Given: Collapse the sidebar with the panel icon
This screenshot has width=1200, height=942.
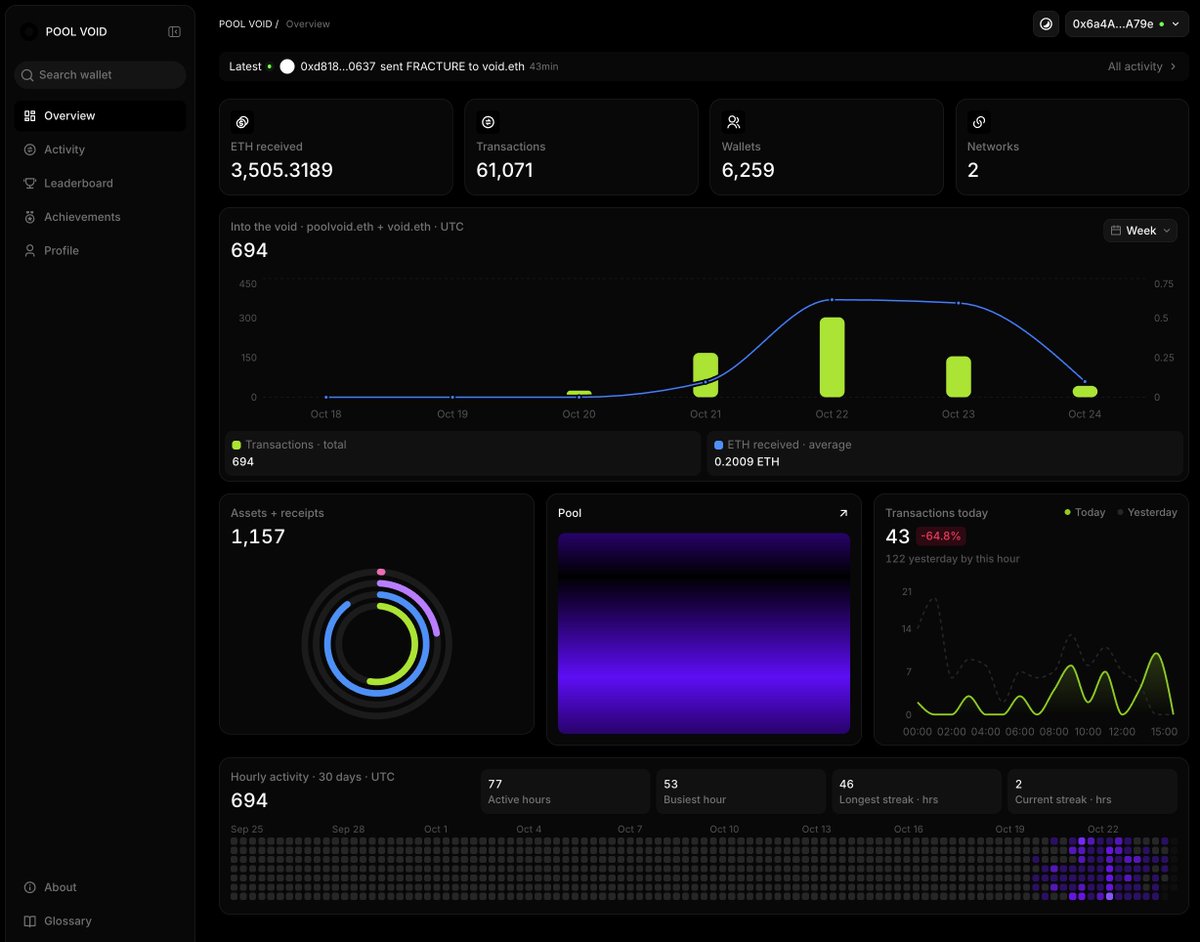Looking at the screenshot, I should [174, 32].
